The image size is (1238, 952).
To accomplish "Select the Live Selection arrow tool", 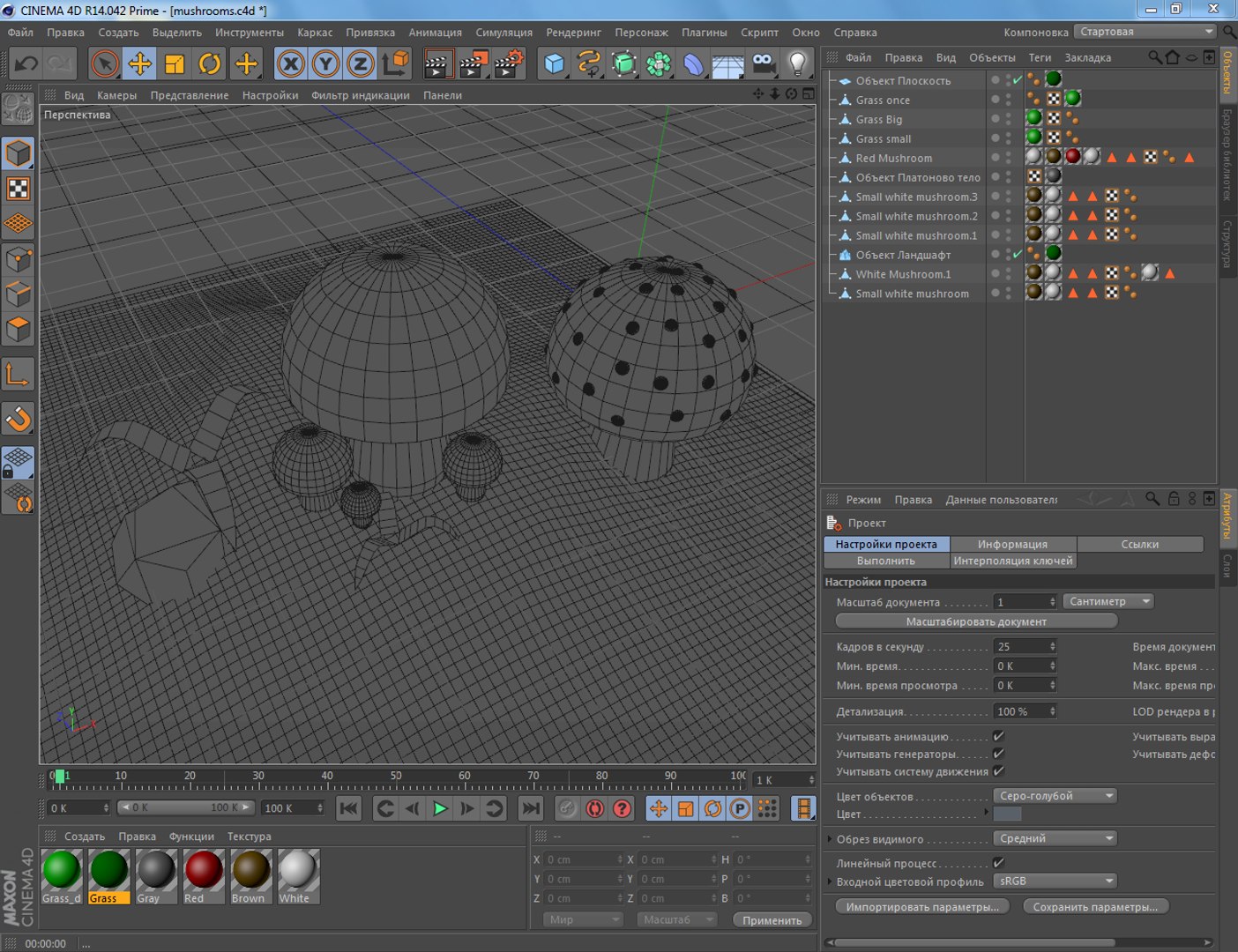I will 105,63.
